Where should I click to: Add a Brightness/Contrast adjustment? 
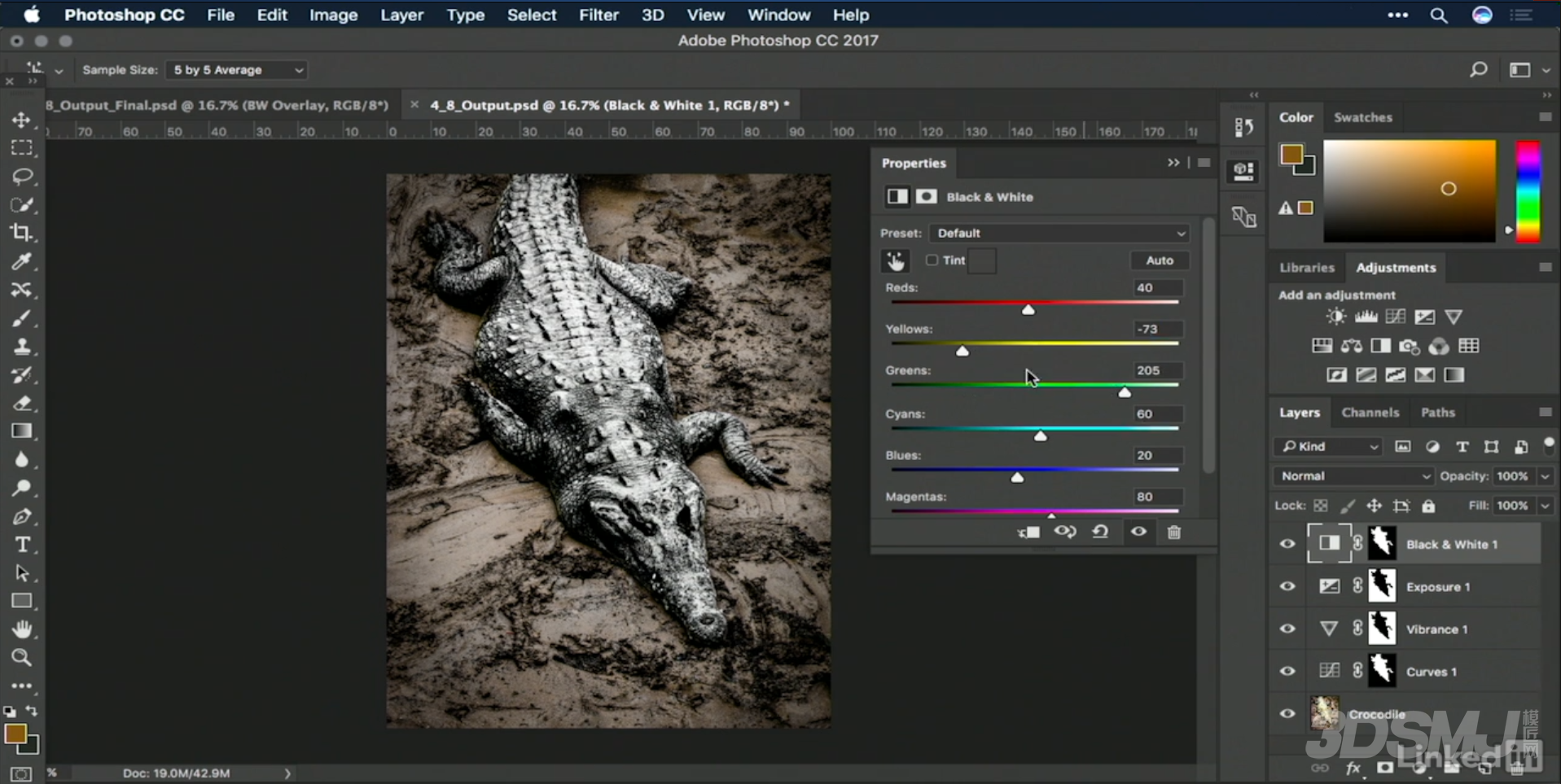1336,317
